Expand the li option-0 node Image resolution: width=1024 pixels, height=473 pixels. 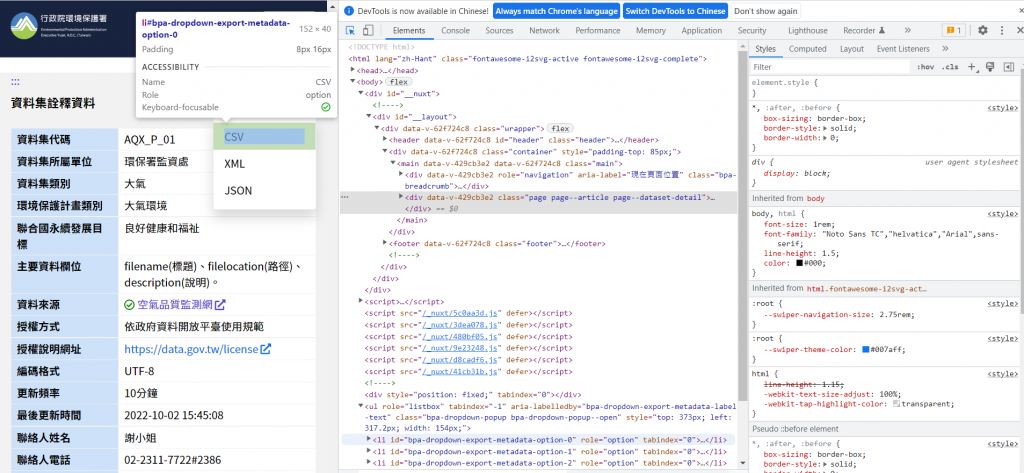click(369, 440)
